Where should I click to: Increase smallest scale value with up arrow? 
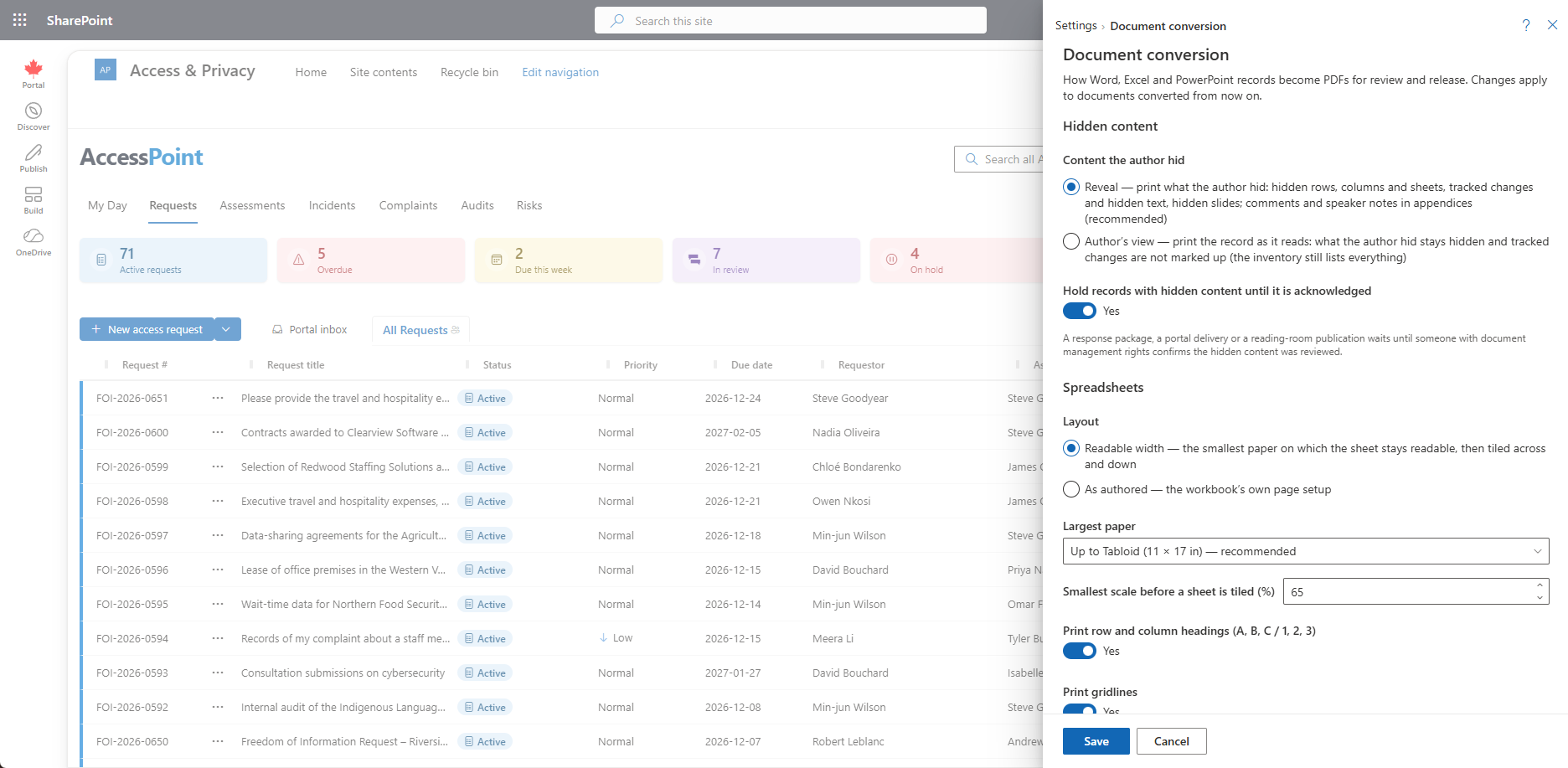point(1540,585)
